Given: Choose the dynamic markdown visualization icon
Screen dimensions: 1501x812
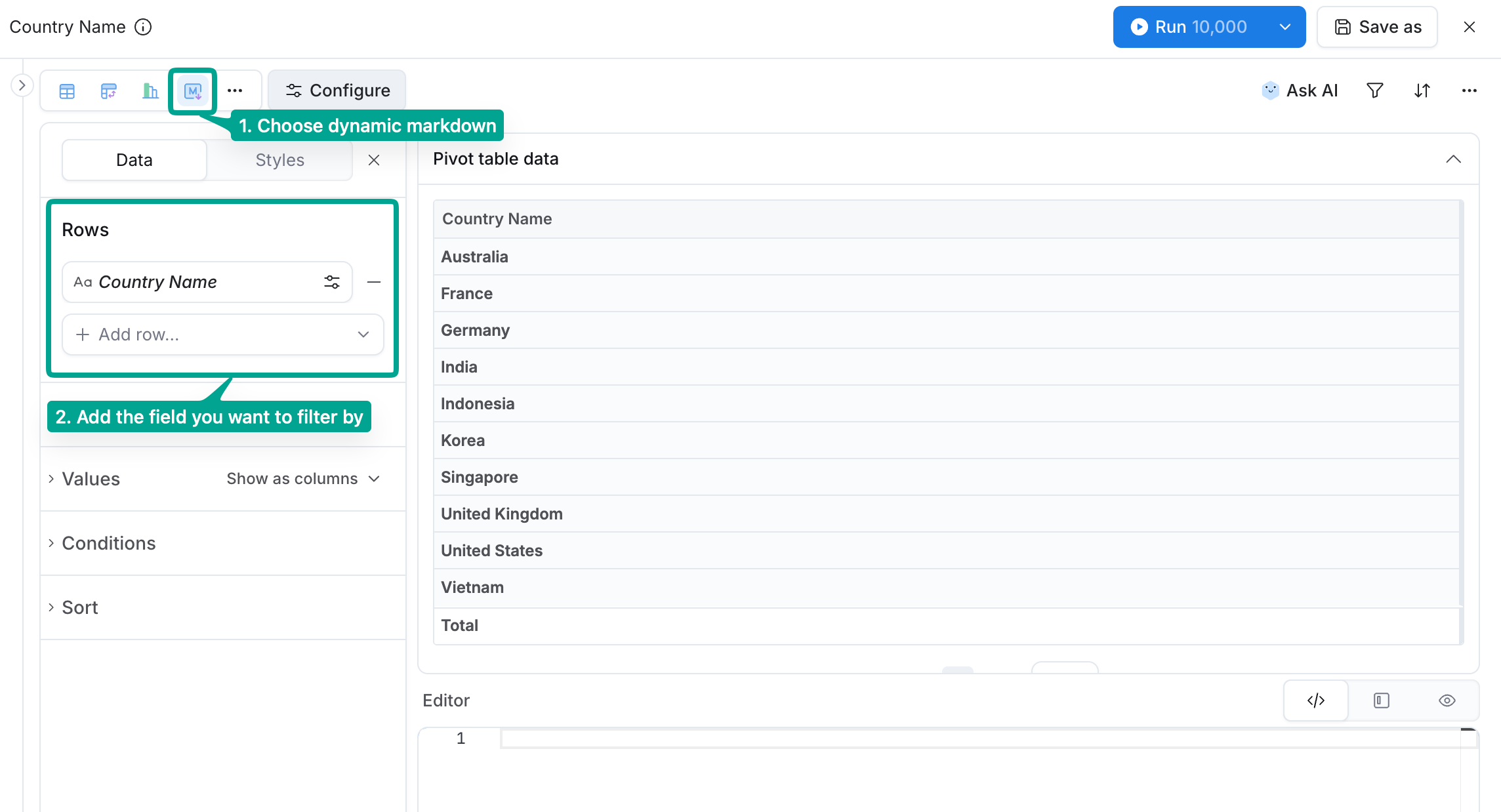Looking at the screenshot, I should [x=193, y=91].
